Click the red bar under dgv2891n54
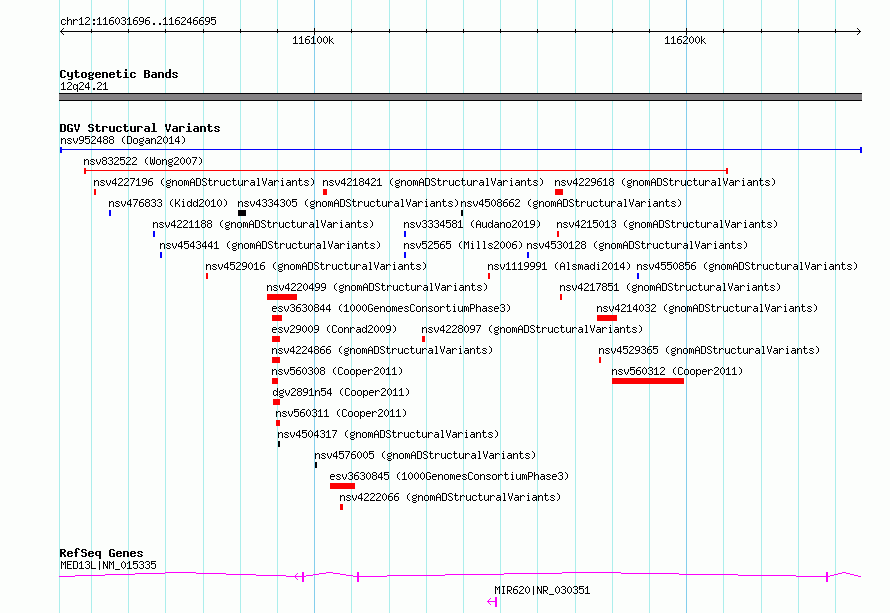The image size is (890, 613). (x=276, y=402)
